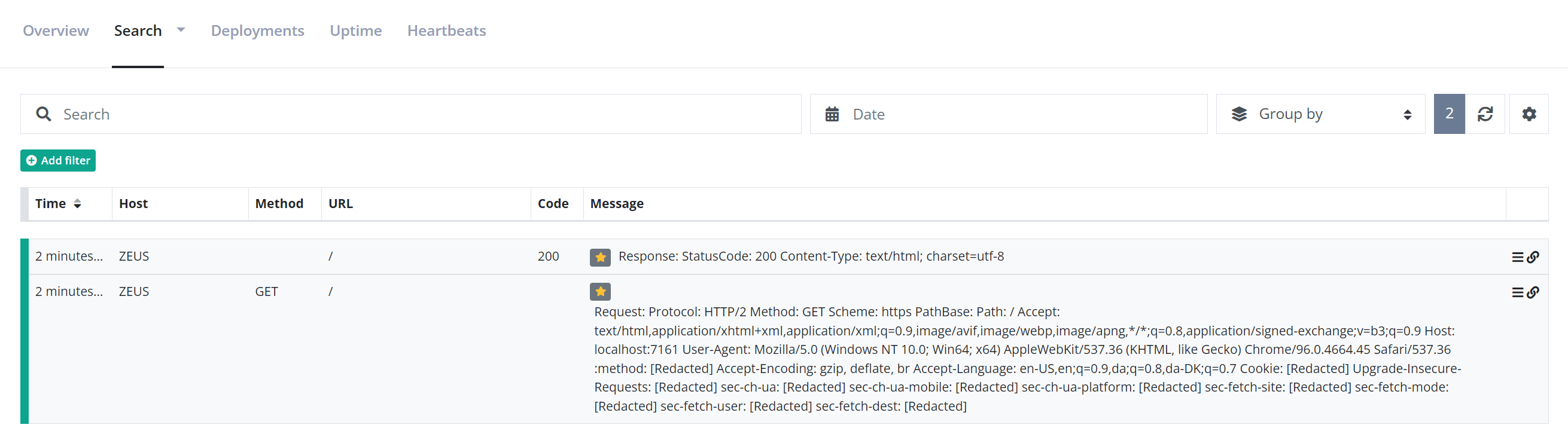Viewport: 1568px width, 443px height.
Task: Navigate to the Heartbeats tab
Action: click(446, 30)
